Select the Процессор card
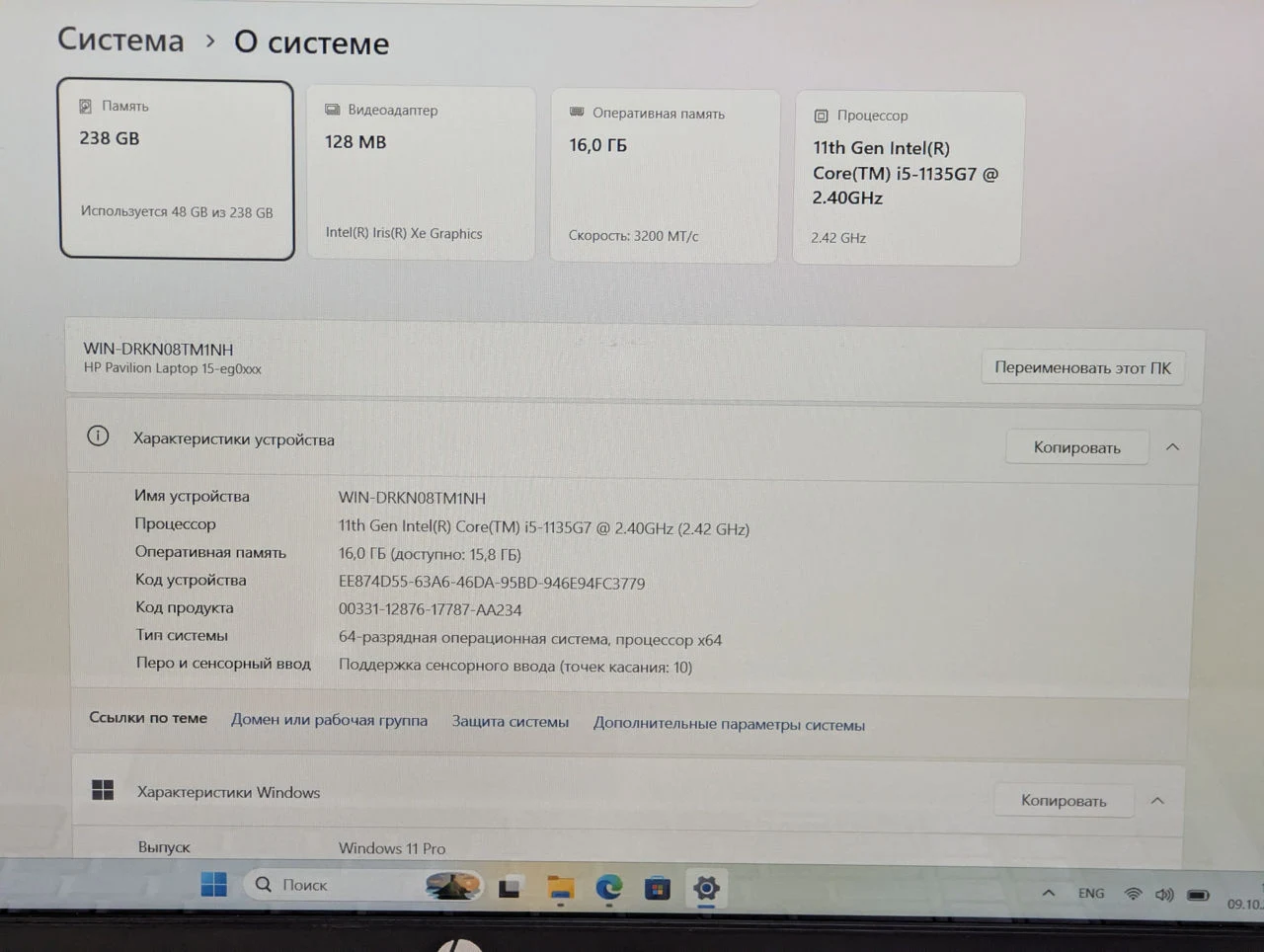The width and height of the screenshot is (1264, 952). pyautogui.click(x=908, y=179)
